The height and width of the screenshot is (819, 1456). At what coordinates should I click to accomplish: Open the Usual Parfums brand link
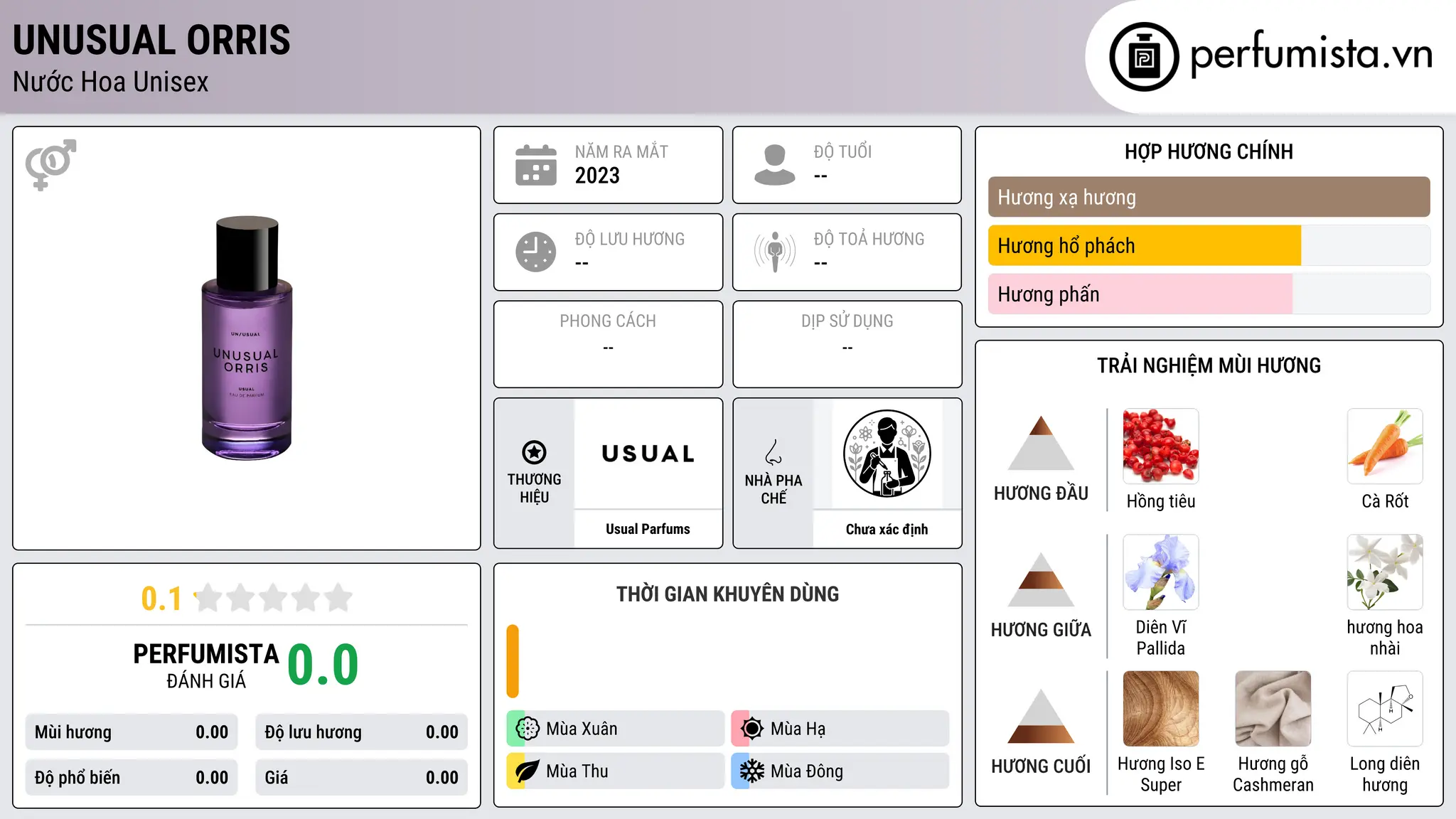coord(648,529)
